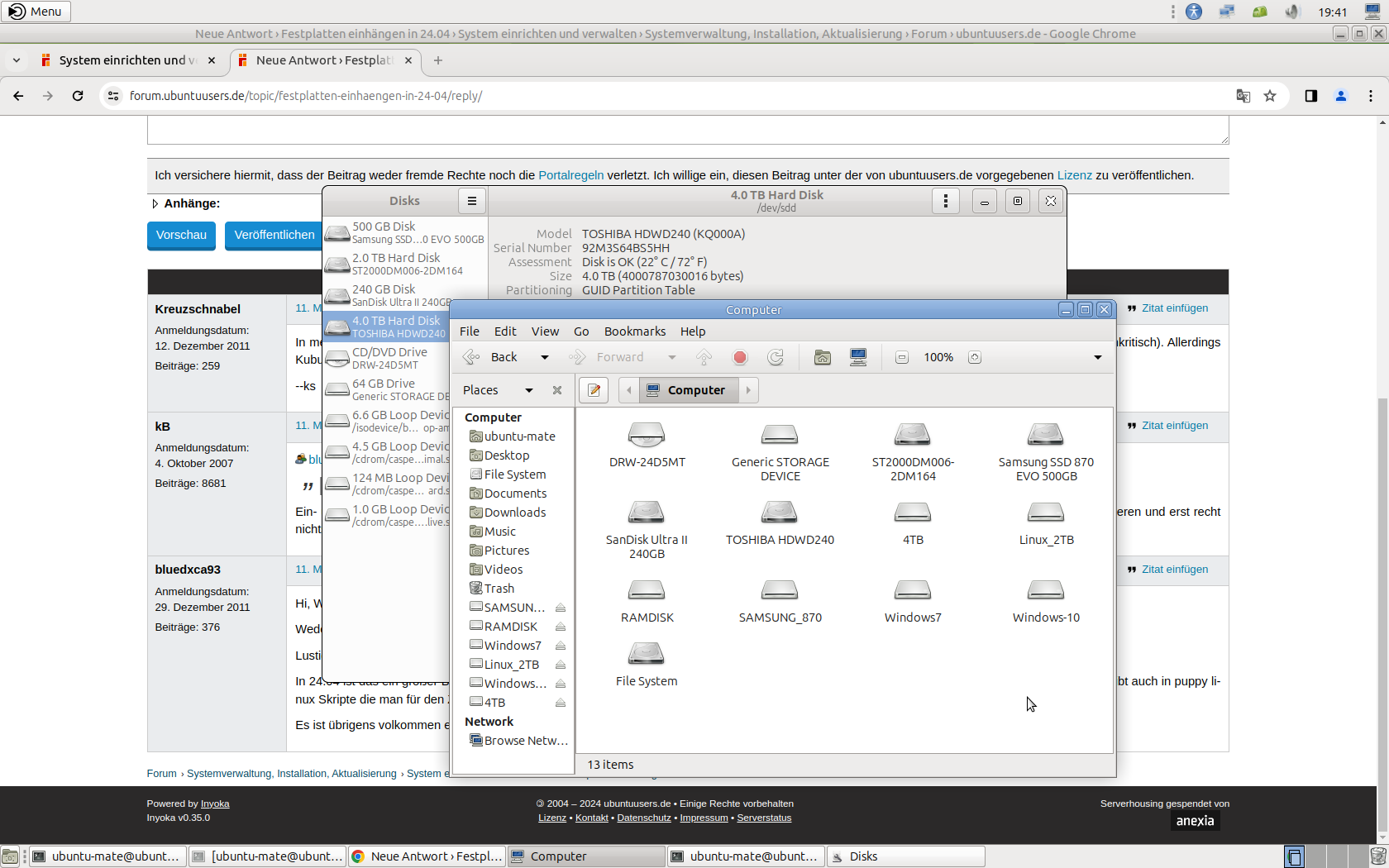
Task: Eject the RAMDISK volume in sidebar
Action: click(561, 627)
